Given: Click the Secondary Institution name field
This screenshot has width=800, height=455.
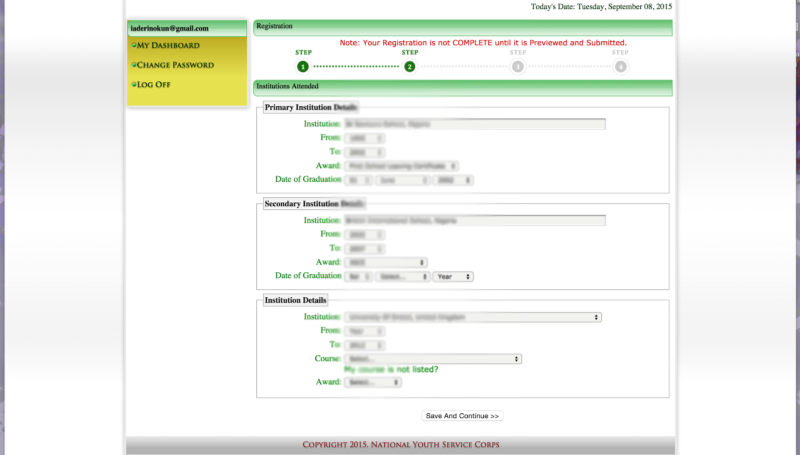Looking at the screenshot, I should 475,220.
